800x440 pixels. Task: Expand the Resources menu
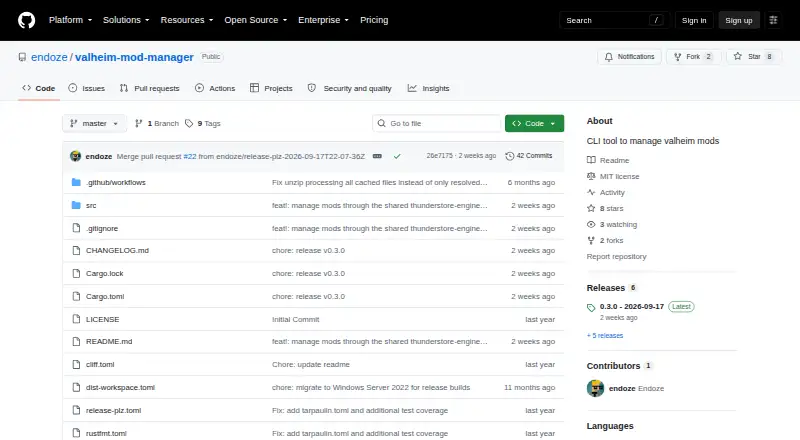(187, 20)
